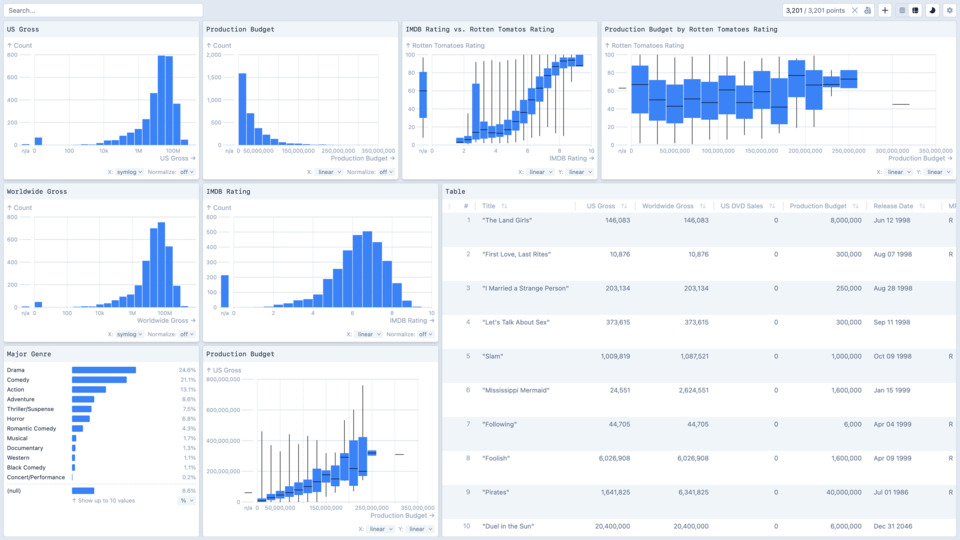The image size is (960, 540).
Task: Click the tallest bar in US Gross histogram
Action: (164, 100)
